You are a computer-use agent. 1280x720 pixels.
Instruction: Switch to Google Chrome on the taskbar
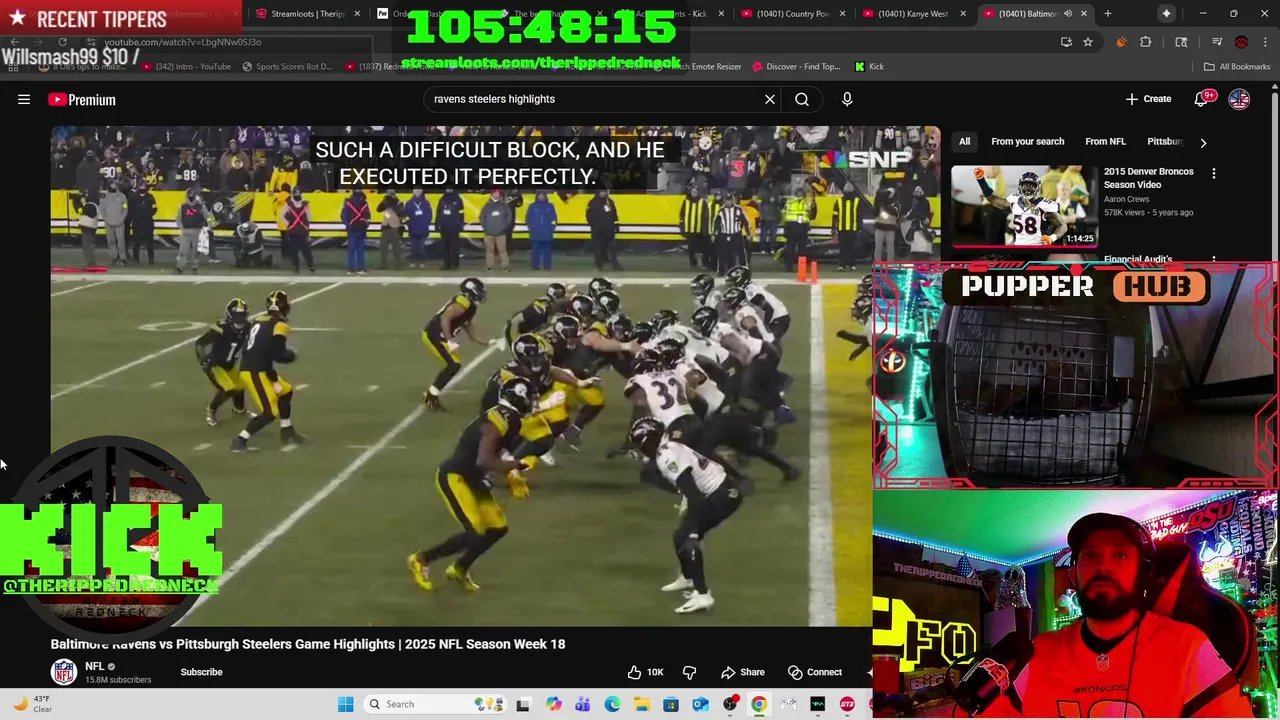coord(759,704)
